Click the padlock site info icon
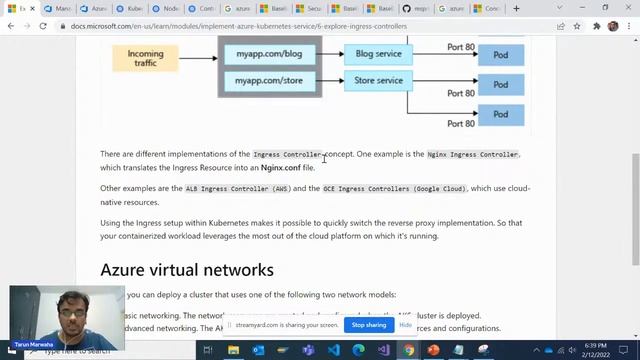 (62, 26)
